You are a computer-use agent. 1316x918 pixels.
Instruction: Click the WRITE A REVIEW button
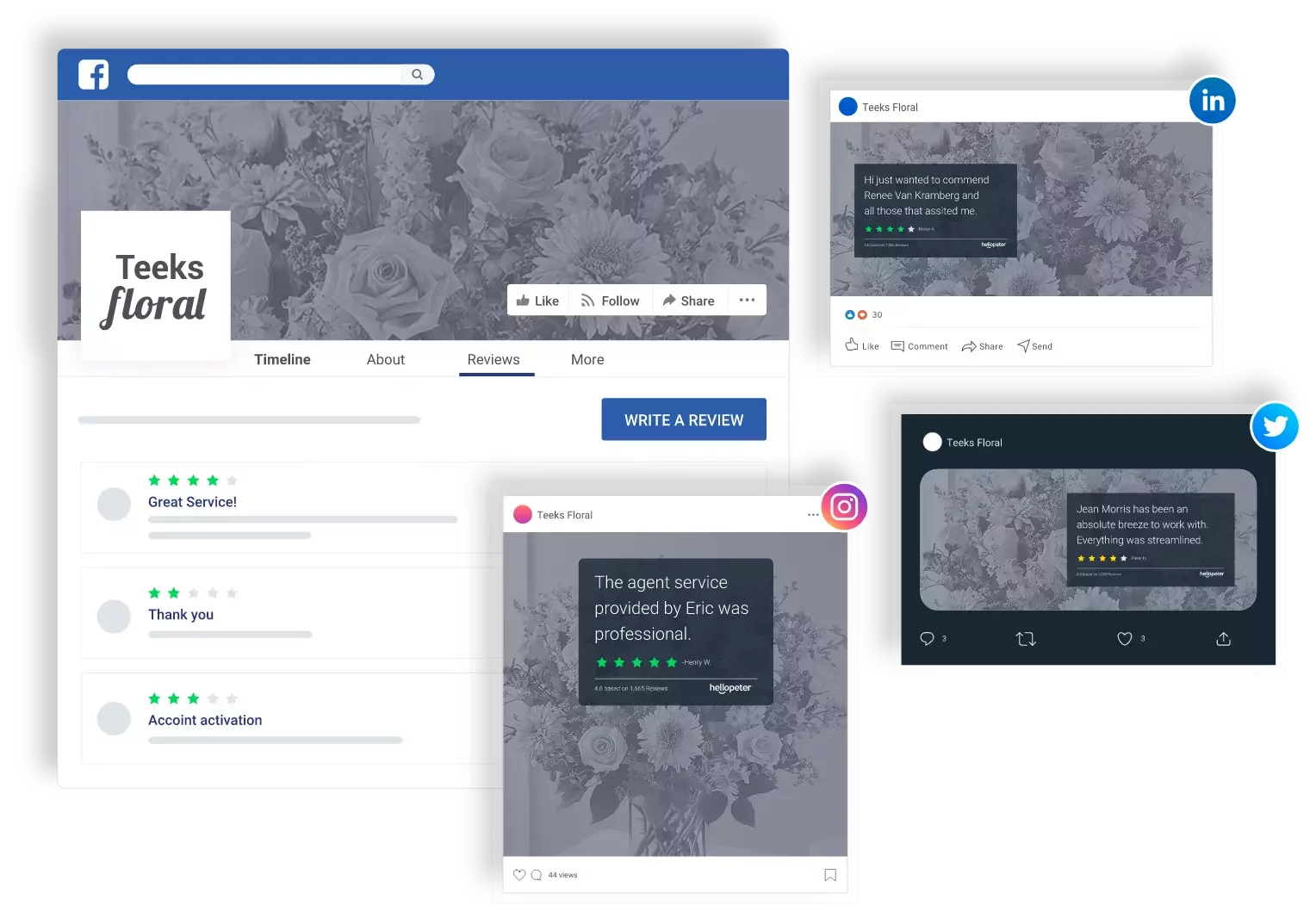point(683,419)
